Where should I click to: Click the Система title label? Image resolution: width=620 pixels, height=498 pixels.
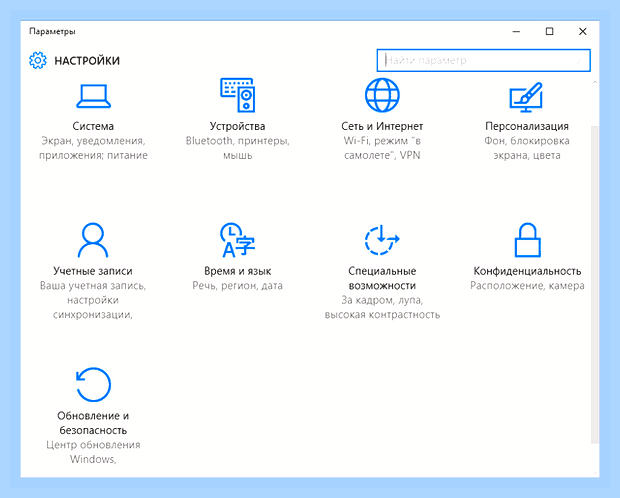click(x=93, y=126)
